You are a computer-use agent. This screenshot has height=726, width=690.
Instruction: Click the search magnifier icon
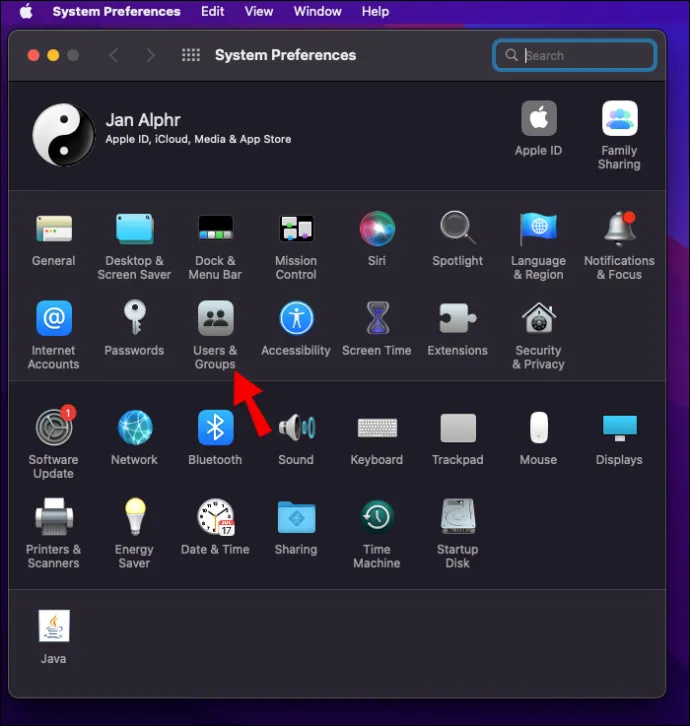pyautogui.click(x=511, y=55)
